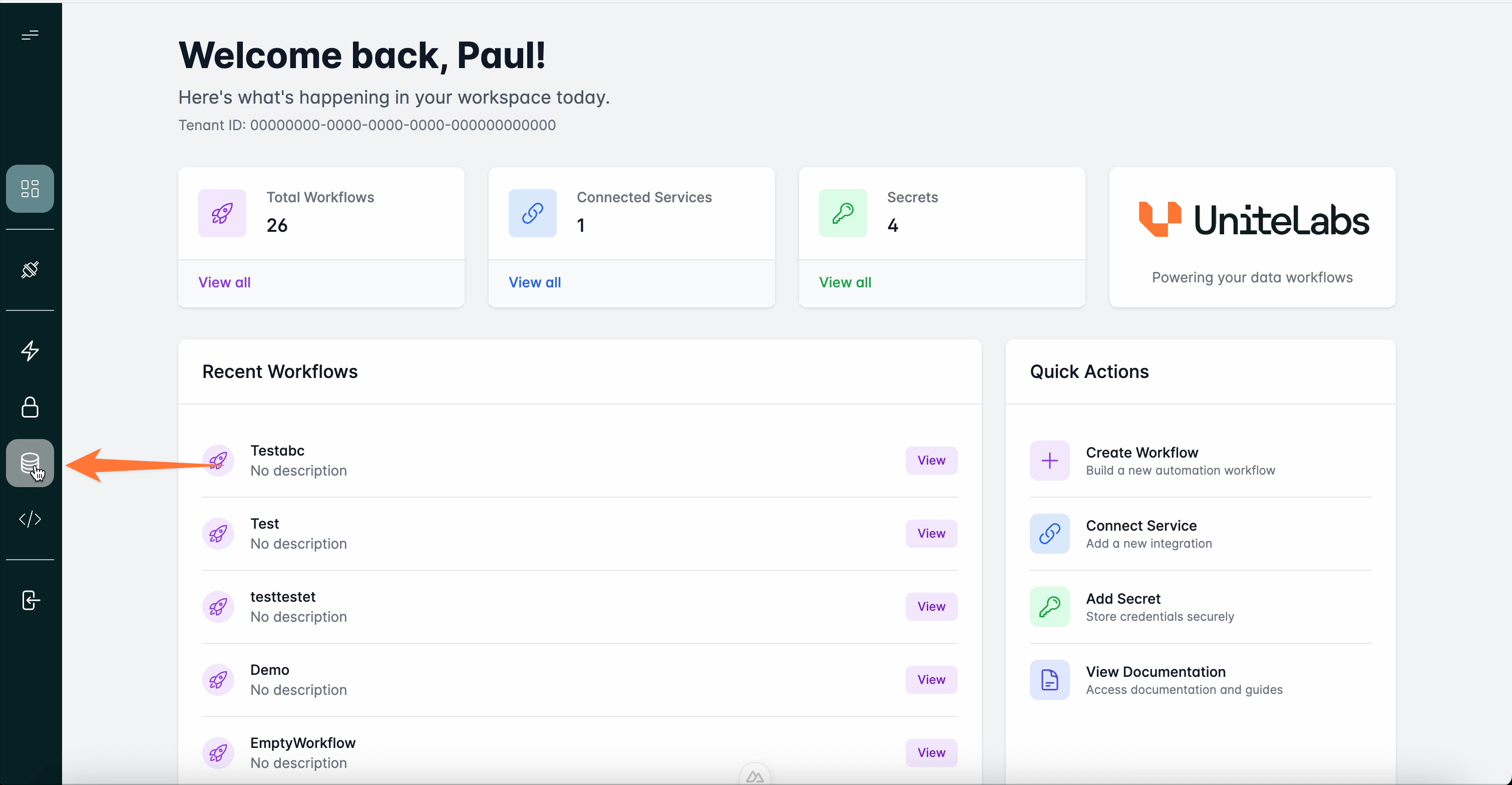This screenshot has width=1512, height=785.
Task: Open View Documentation quick action
Action: pyautogui.click(x=1200, y=680)
